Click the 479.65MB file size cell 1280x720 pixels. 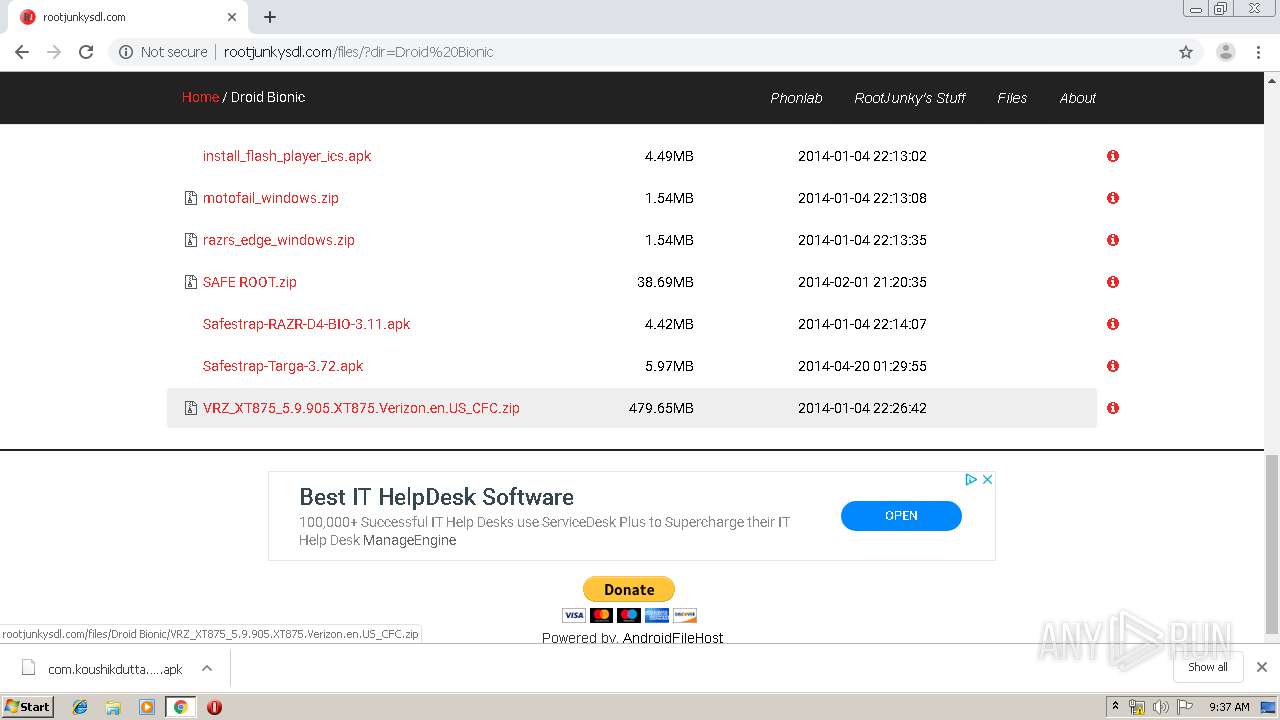click(x=661, y=408)
